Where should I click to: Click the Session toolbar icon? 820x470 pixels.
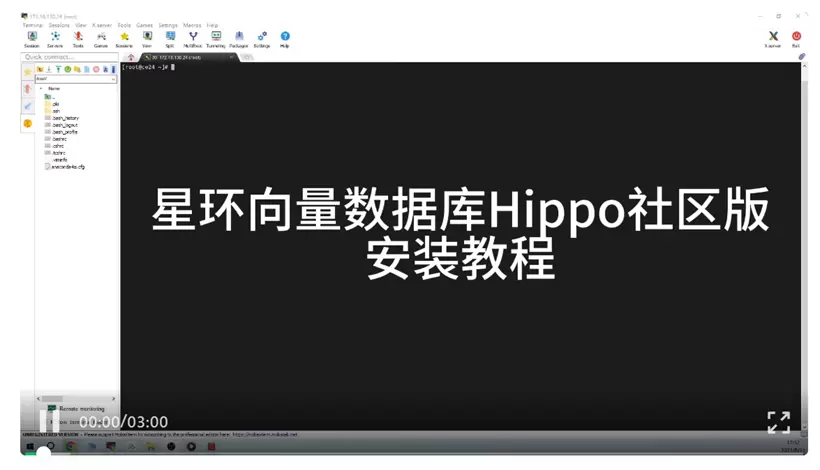(x=32, y=38)
